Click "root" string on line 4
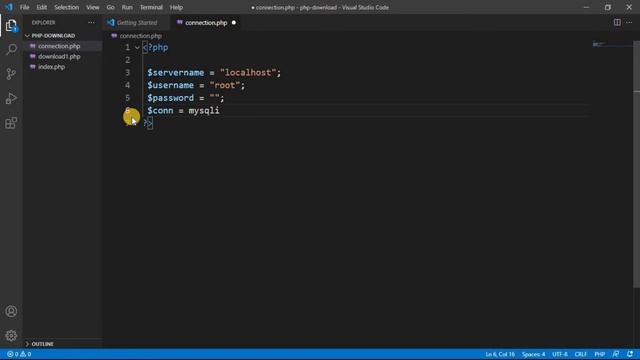 (x=225, y=85)
